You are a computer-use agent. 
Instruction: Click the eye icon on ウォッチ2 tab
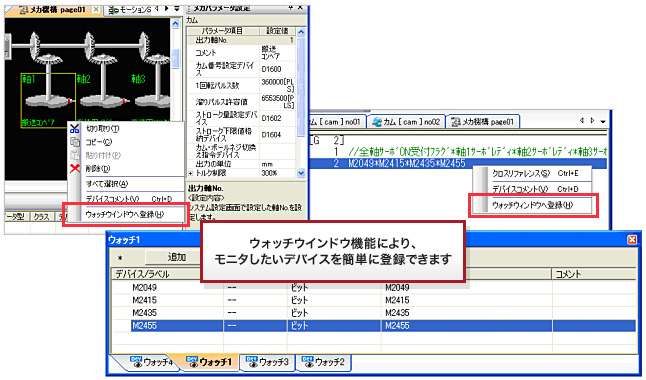pyautogui.click(x=307, y=361)
